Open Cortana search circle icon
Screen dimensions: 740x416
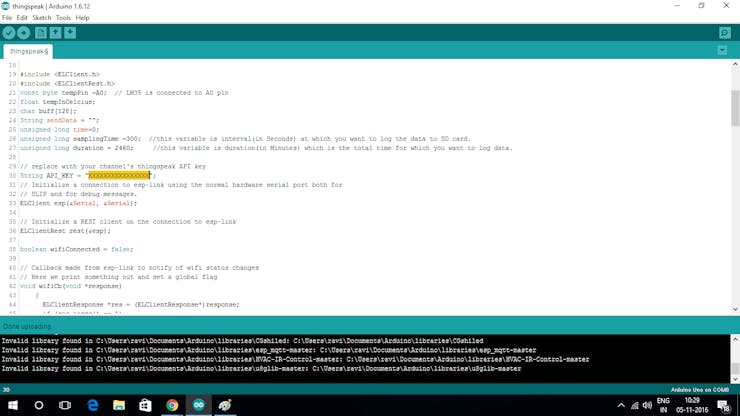pyautogui.click(x=39, y=405)
